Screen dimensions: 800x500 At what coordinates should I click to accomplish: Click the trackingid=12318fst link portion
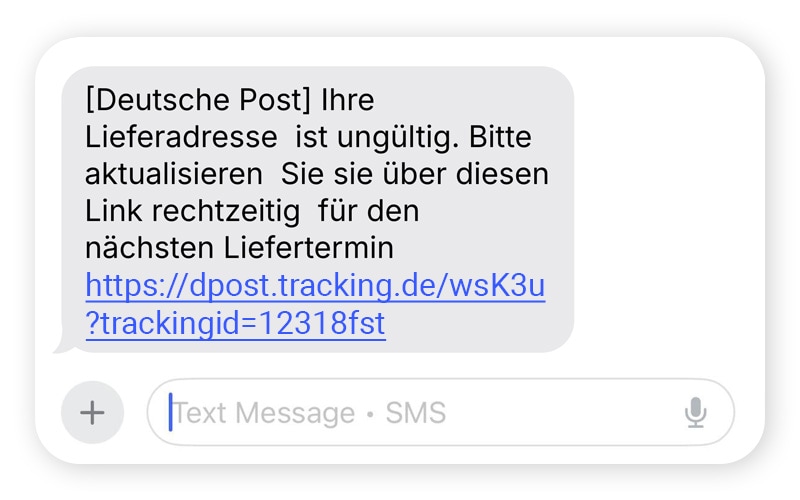pyautogui.click(x=235, y=324)
